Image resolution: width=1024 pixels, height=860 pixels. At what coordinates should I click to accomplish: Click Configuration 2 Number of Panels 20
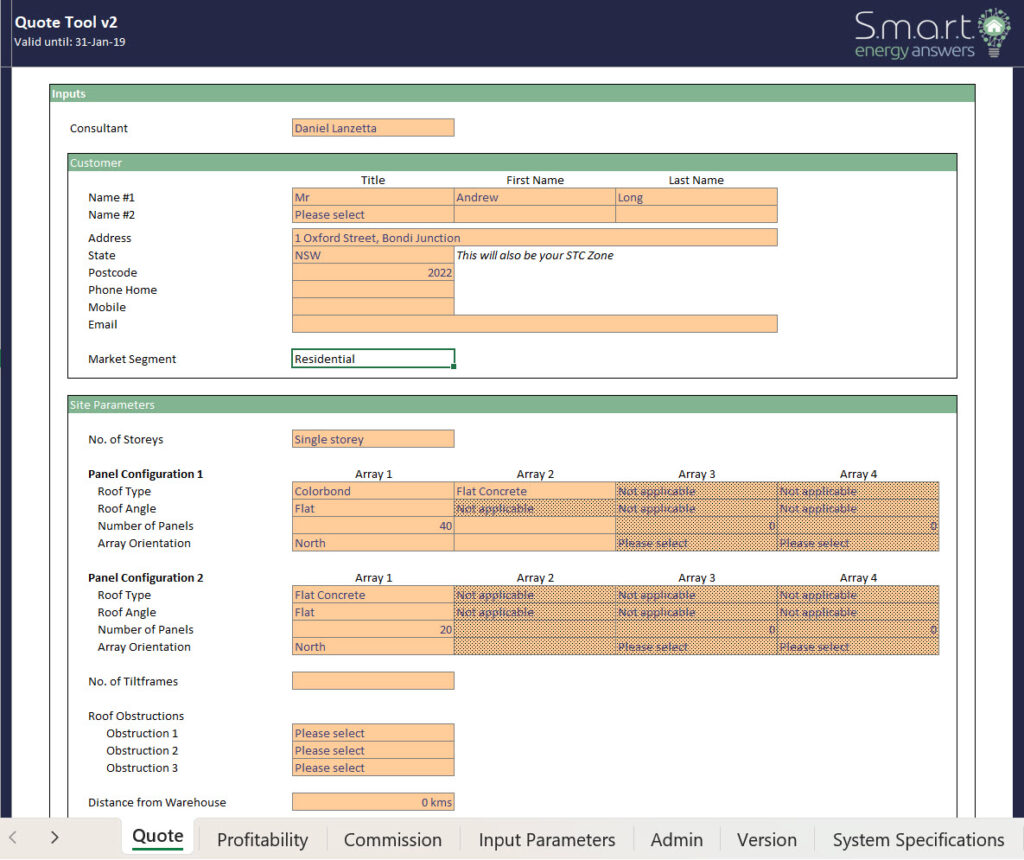click(x=373, y=629)
